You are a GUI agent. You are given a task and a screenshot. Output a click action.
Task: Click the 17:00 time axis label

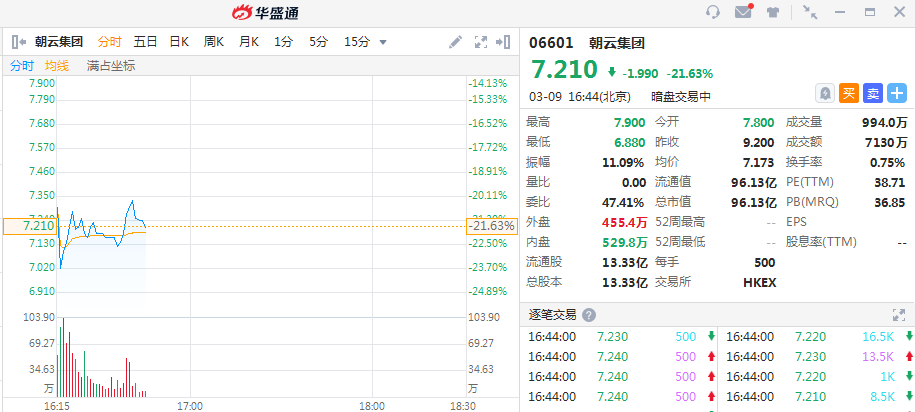tap(190, 405)
